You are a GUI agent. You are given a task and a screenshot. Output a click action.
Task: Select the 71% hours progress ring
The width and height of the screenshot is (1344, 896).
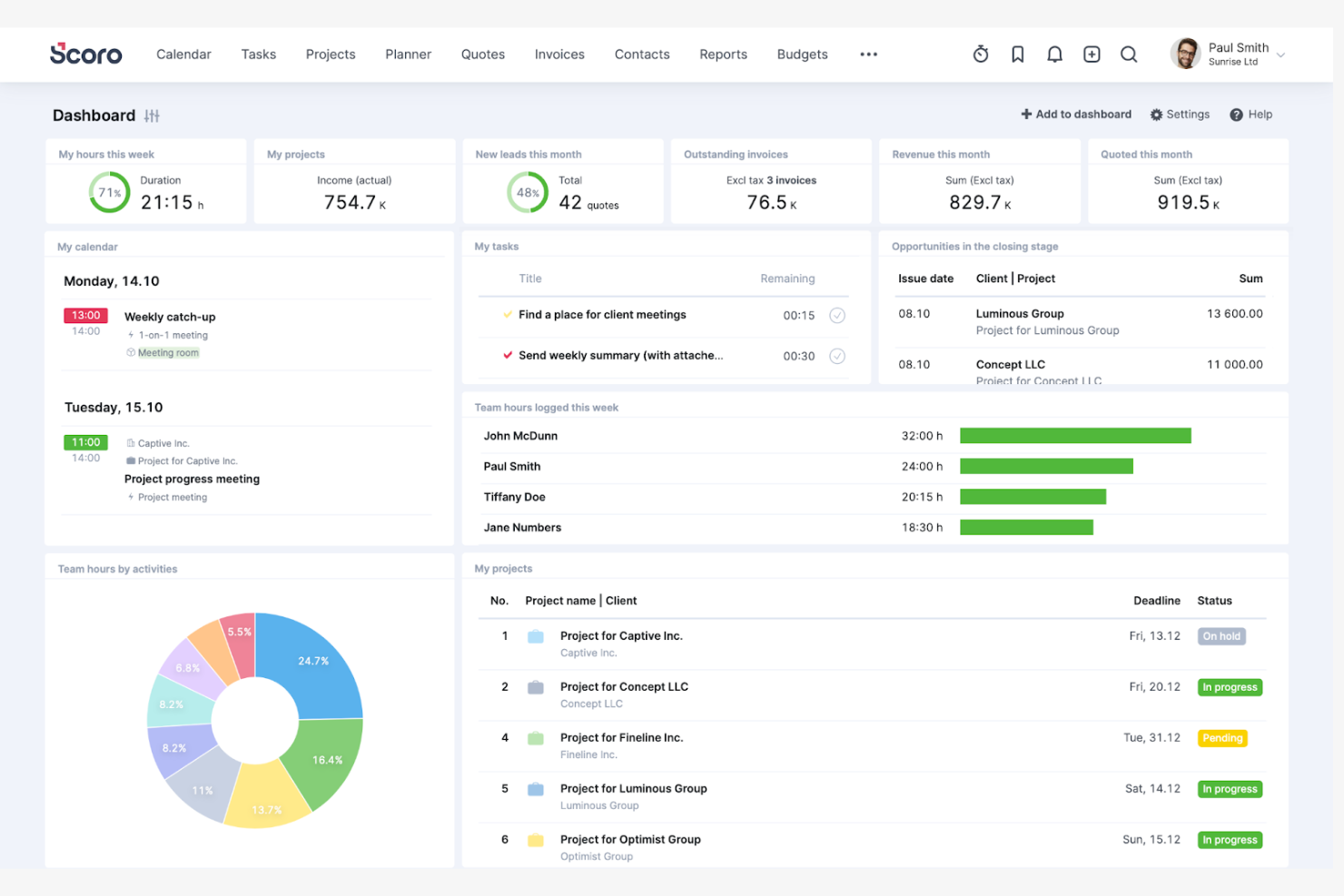tap(109, 192)
